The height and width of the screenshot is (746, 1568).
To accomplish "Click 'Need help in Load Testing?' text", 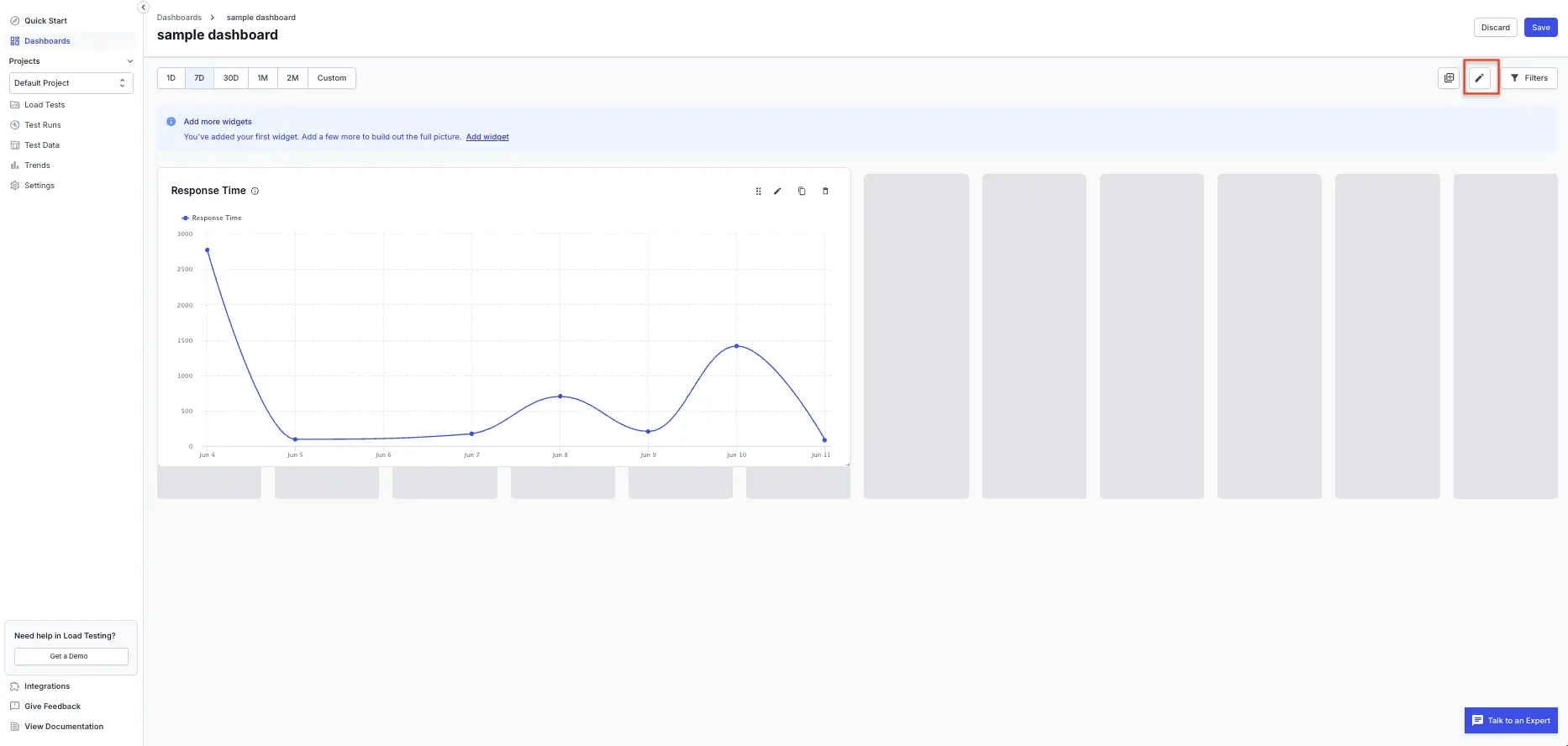I will click(x=65, y=636).
